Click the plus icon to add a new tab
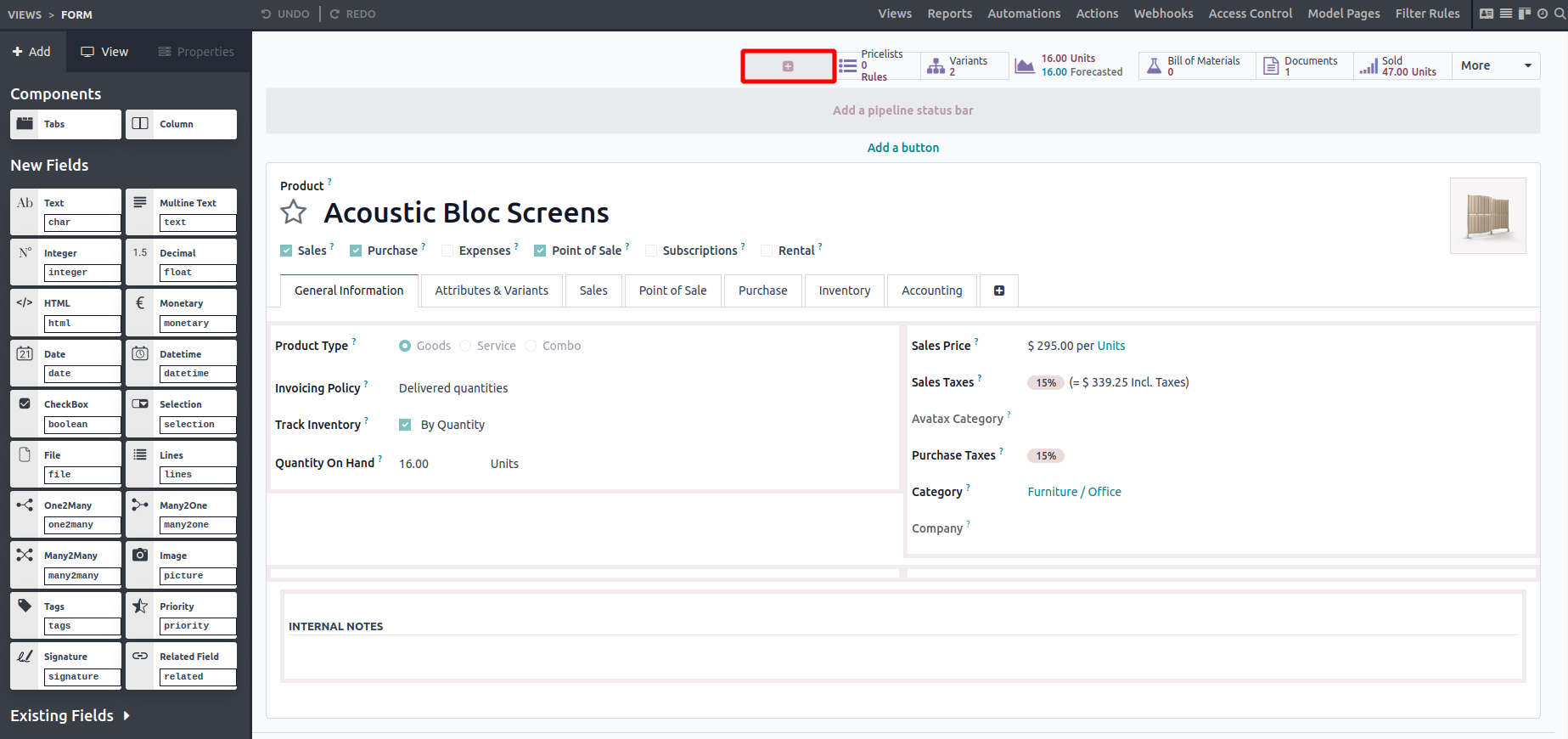 coord(998,291)
